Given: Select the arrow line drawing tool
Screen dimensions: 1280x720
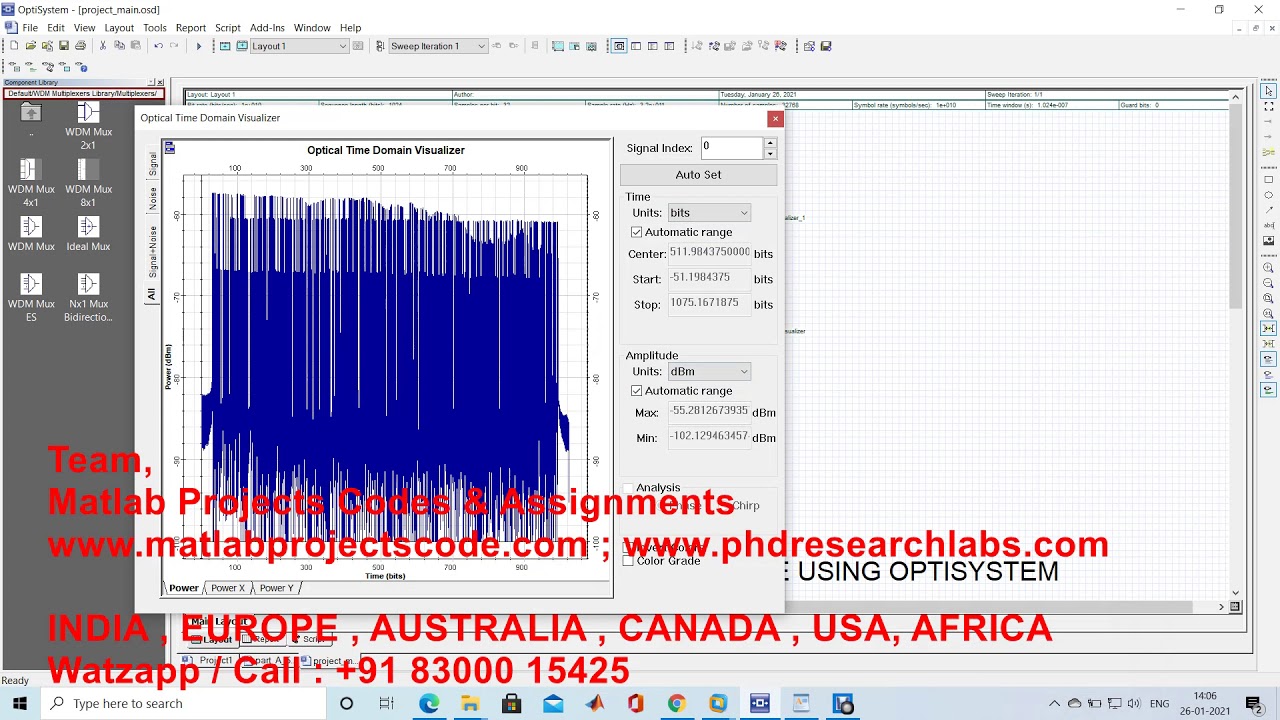Looking at the screenshot, I should [1268, 210].
